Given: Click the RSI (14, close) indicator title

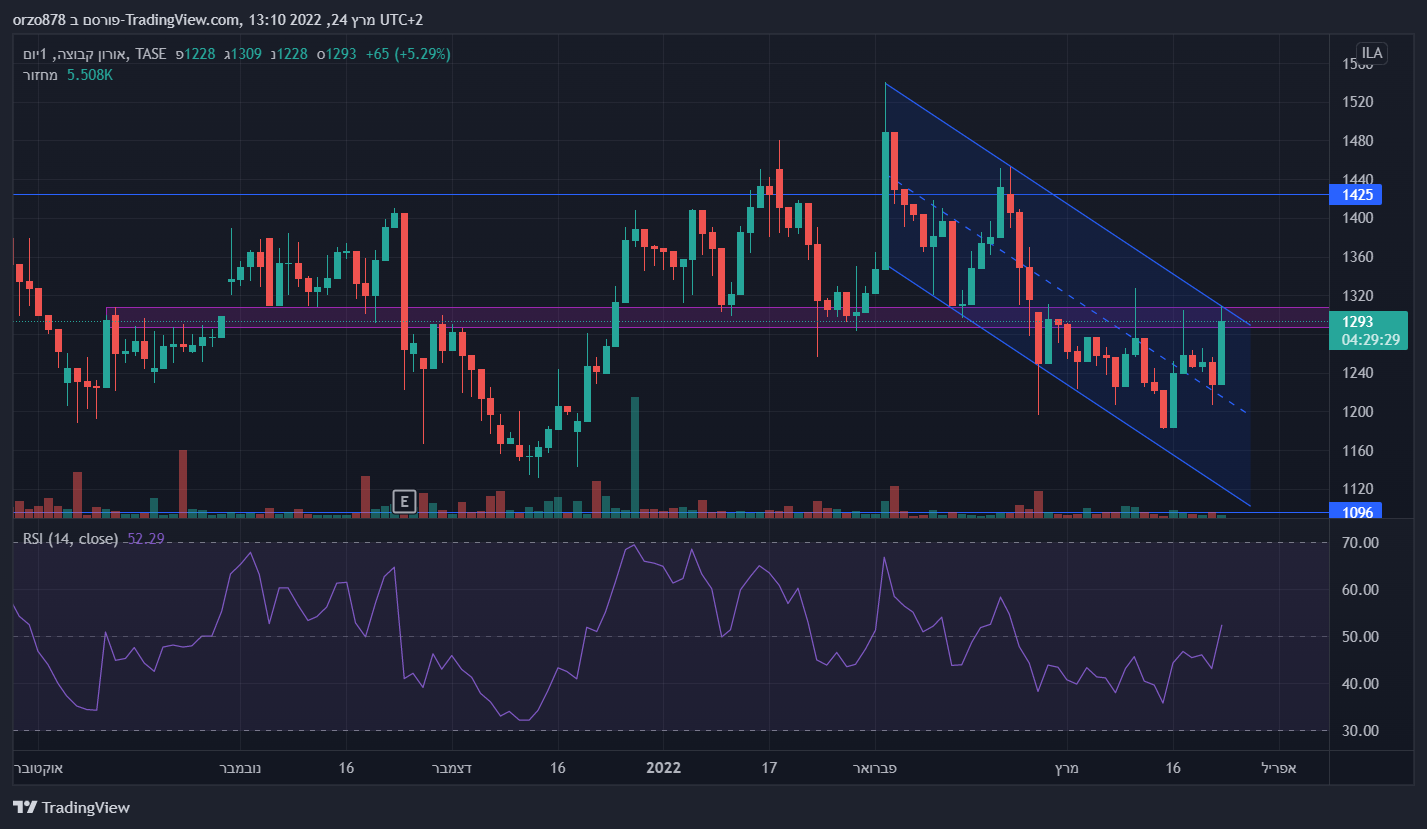Looking at the screenshot, I should pyautogui.click(x=72, y=538).
